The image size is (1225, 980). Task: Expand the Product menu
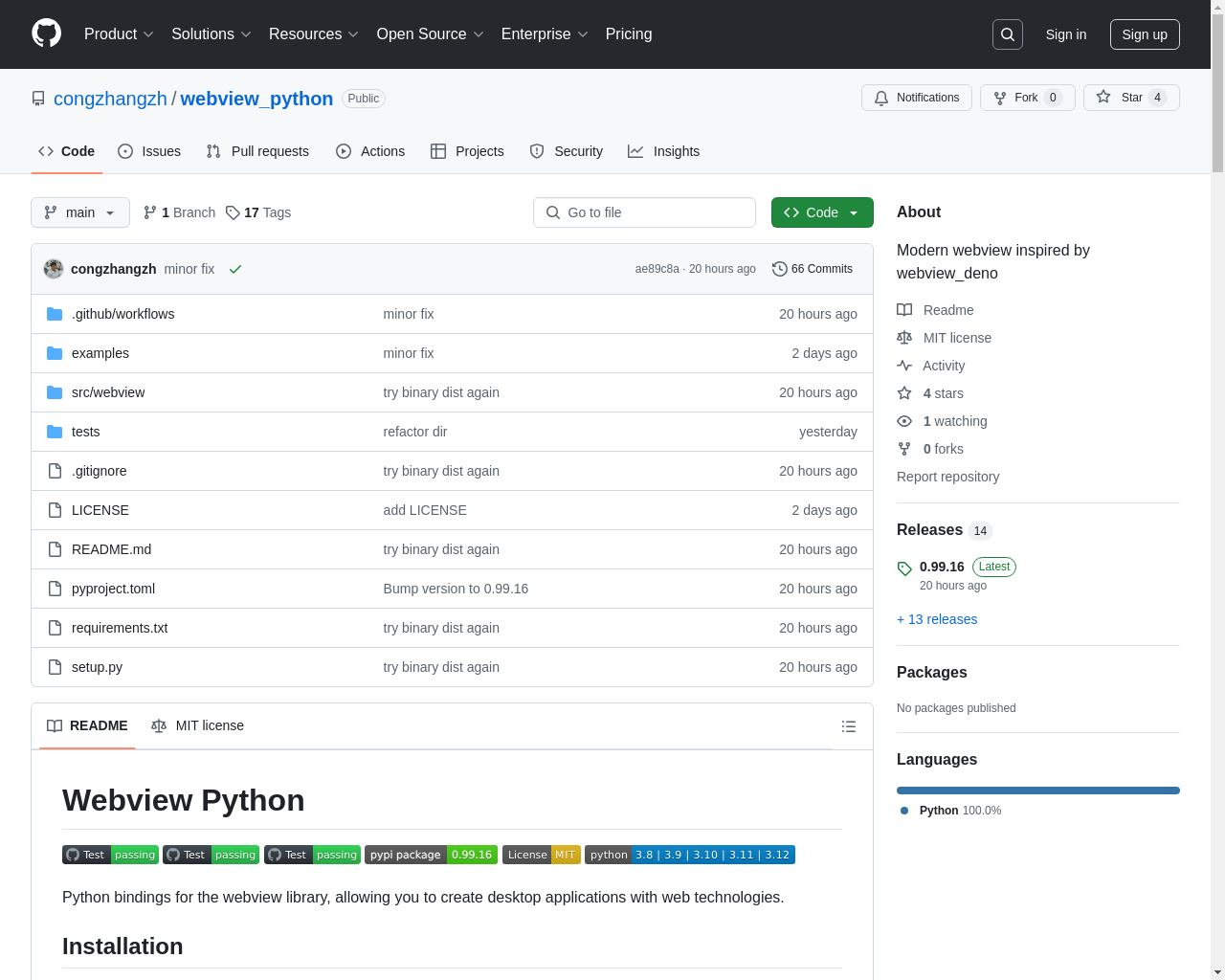tap(119, 34)
